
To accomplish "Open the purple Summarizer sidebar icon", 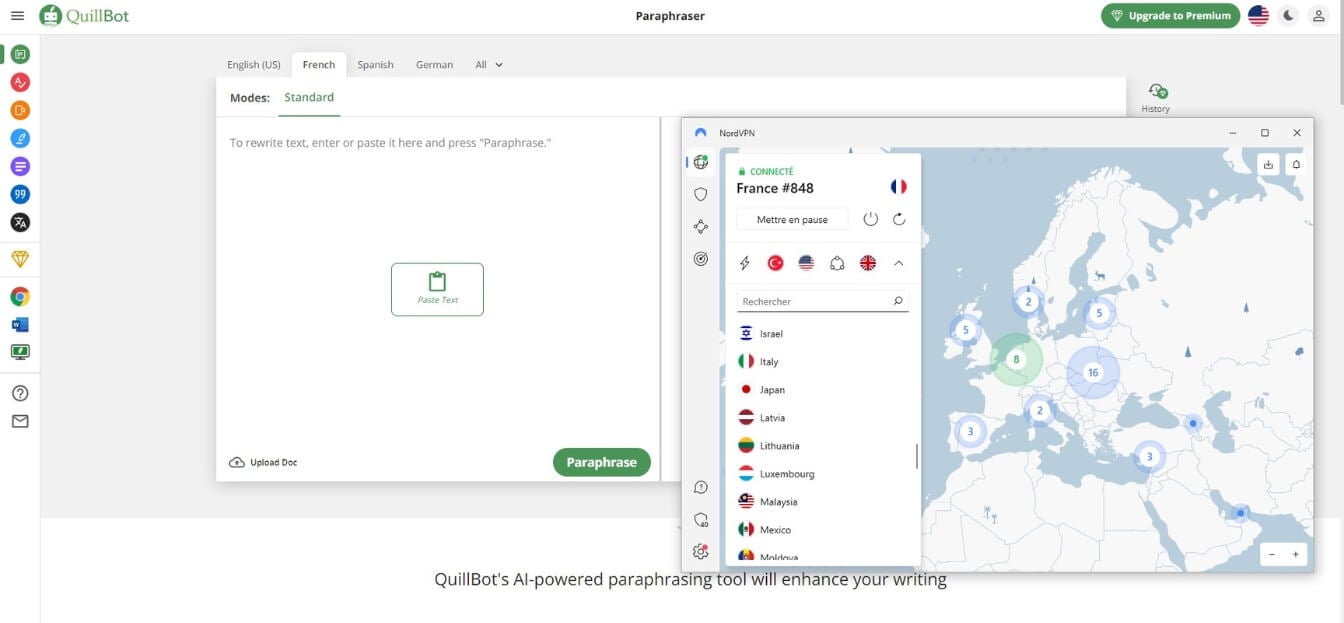I will click(x=20, y=166).
